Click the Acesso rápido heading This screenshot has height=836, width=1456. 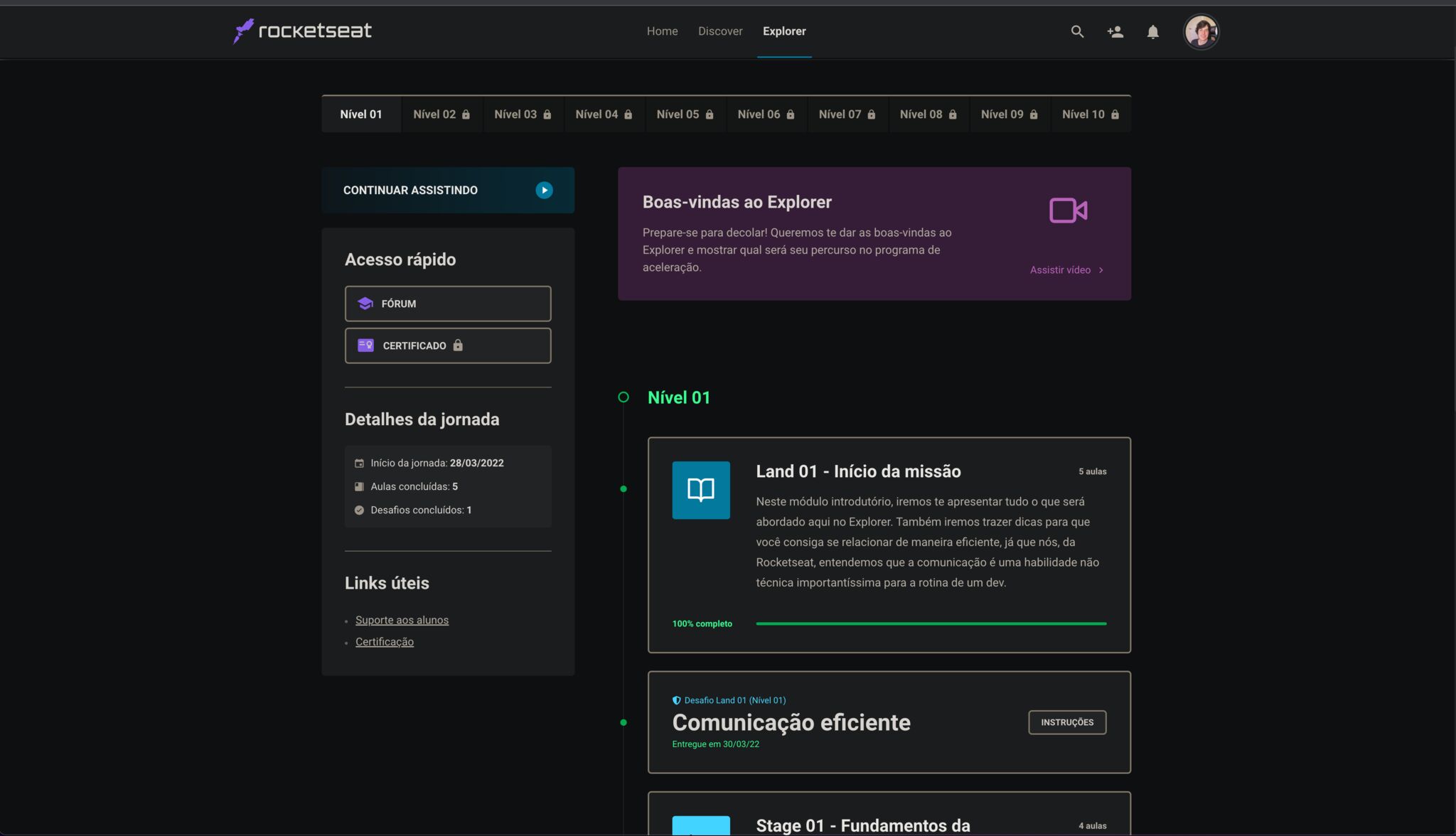pos(400,259)
